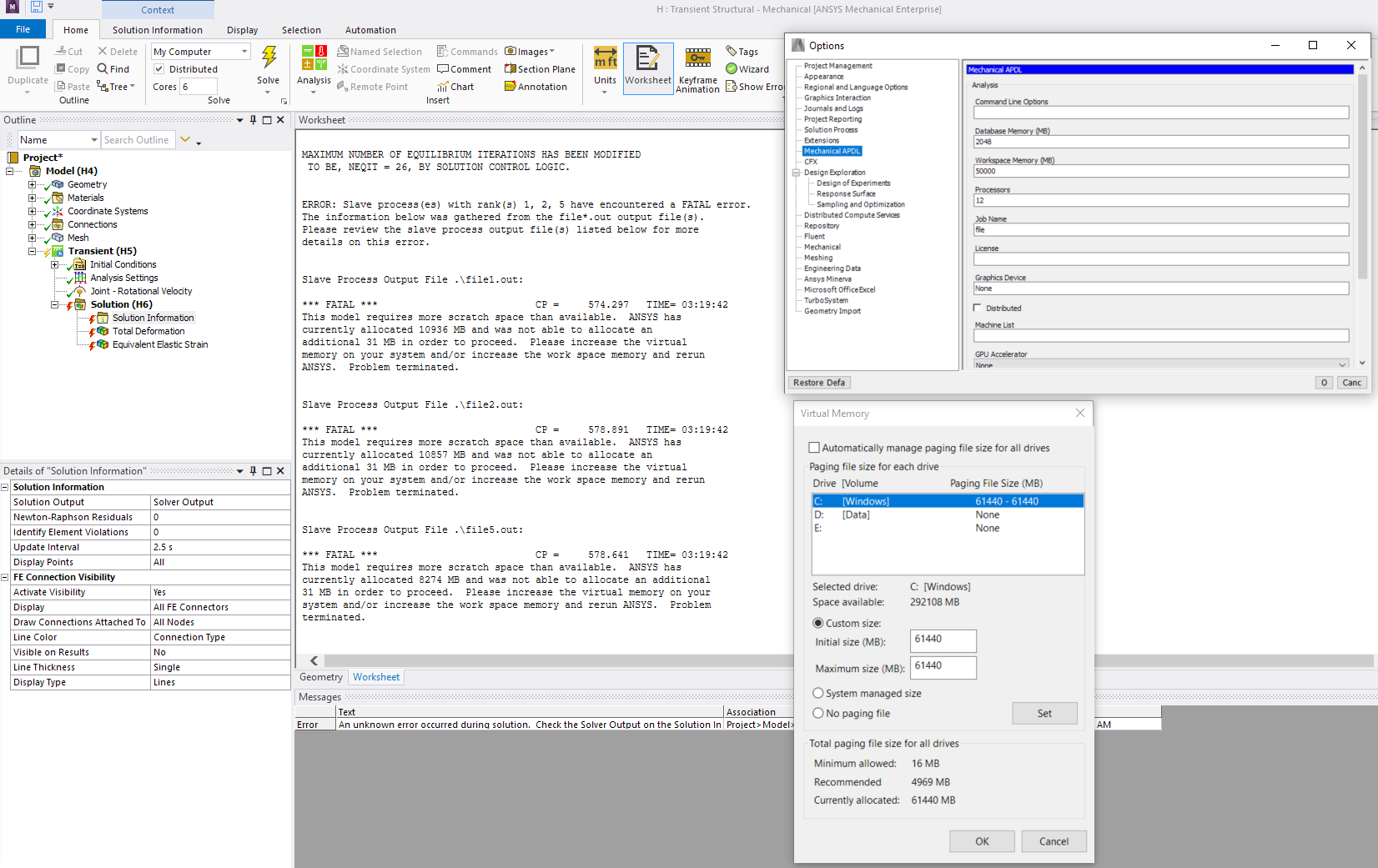This screenshot has width=1378, height=868.
Task: Open the Analysis insert icon
Action: tap(314, 58)
